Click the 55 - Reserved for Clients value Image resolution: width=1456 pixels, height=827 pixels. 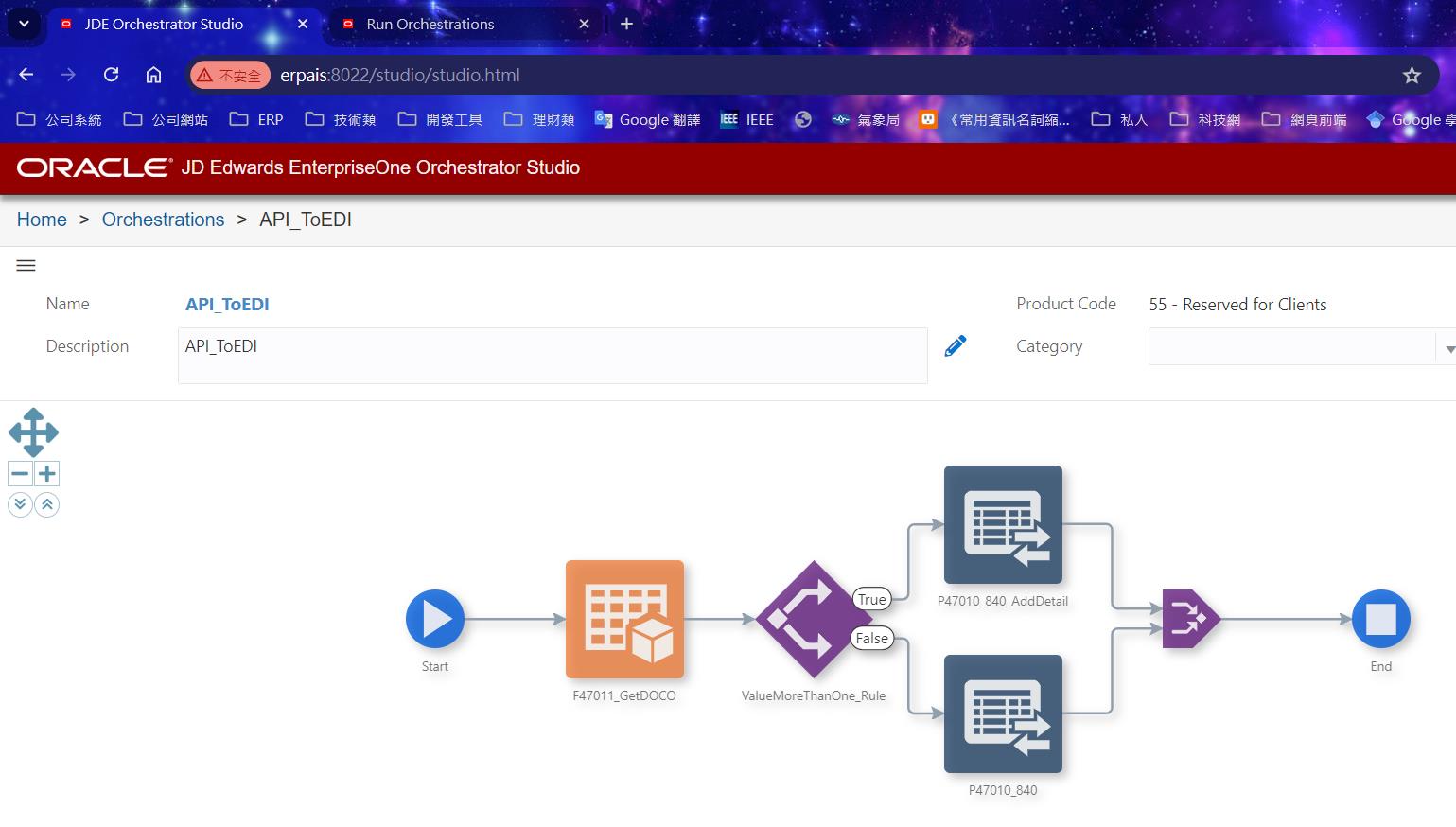tap(1237, 305)
